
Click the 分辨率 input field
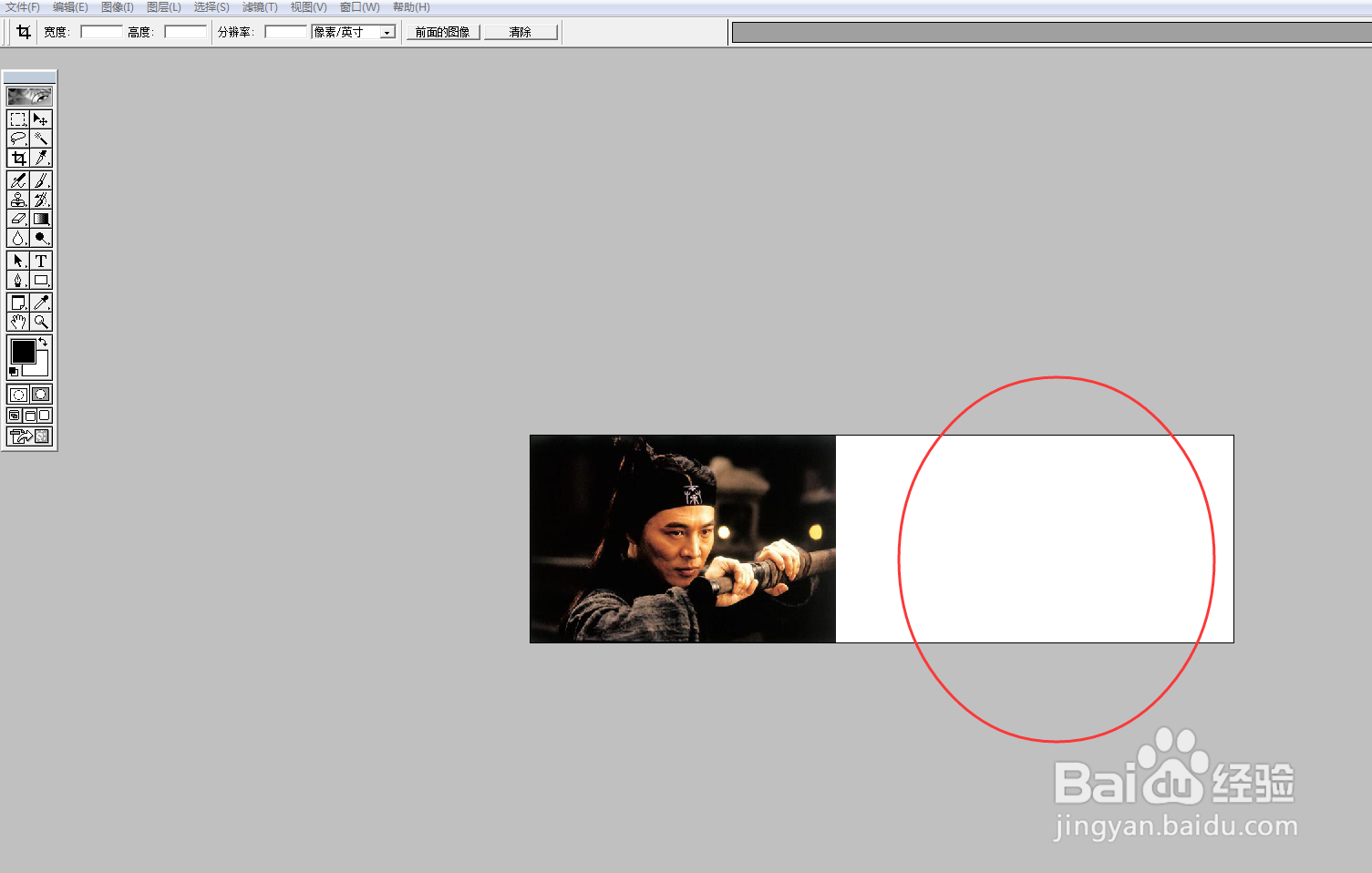coord(286,32)
